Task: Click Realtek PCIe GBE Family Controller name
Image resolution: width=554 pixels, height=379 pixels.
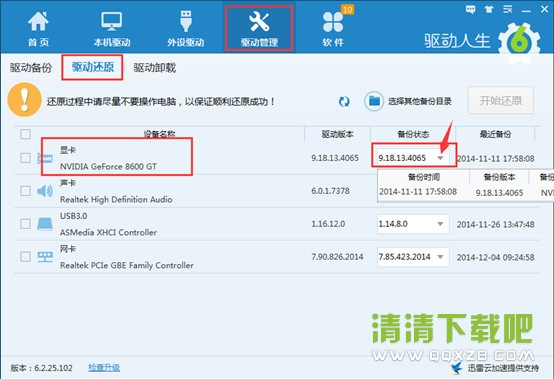Action: [127, 265]
